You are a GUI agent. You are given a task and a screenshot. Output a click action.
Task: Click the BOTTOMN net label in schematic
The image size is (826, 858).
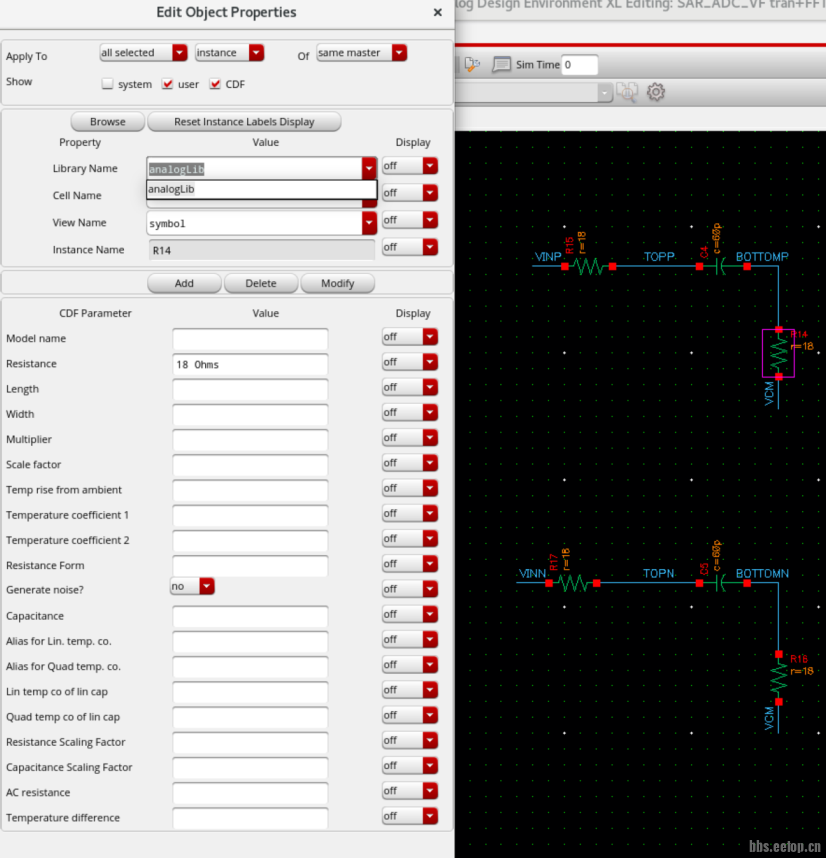(762, 573)
